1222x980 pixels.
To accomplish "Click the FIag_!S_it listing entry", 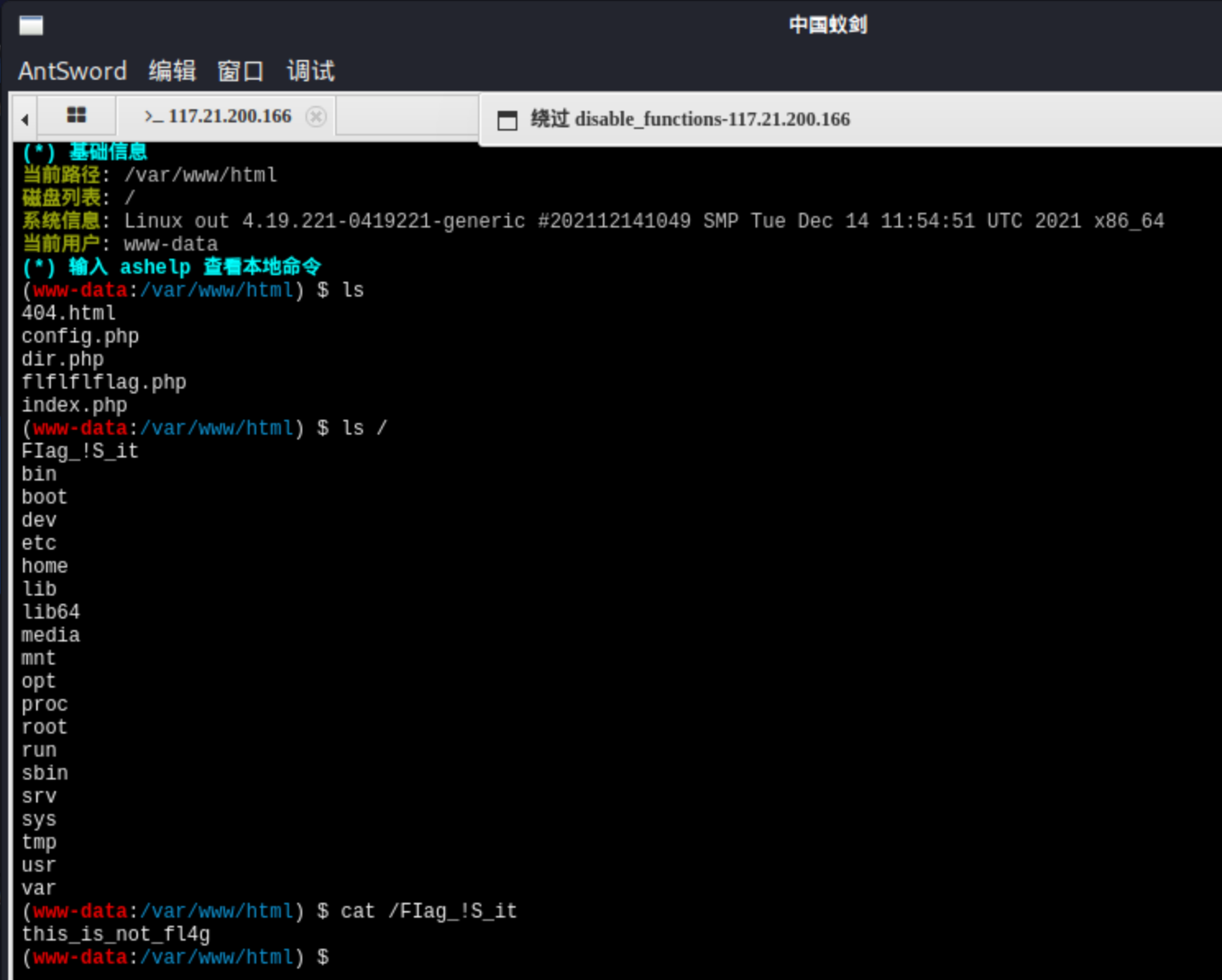I will (80, 451).
